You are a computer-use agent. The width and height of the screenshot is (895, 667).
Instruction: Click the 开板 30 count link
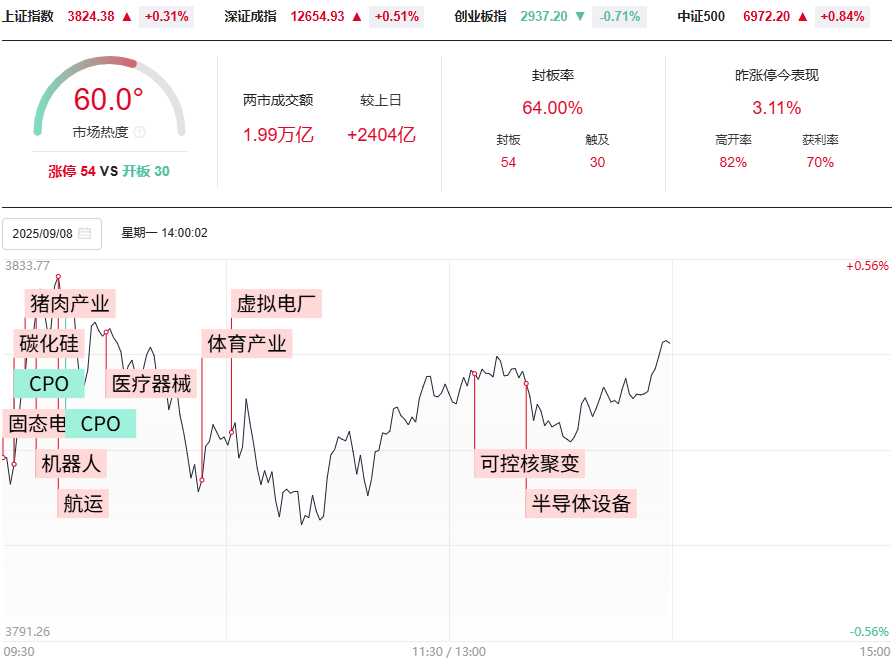point(146,171)
